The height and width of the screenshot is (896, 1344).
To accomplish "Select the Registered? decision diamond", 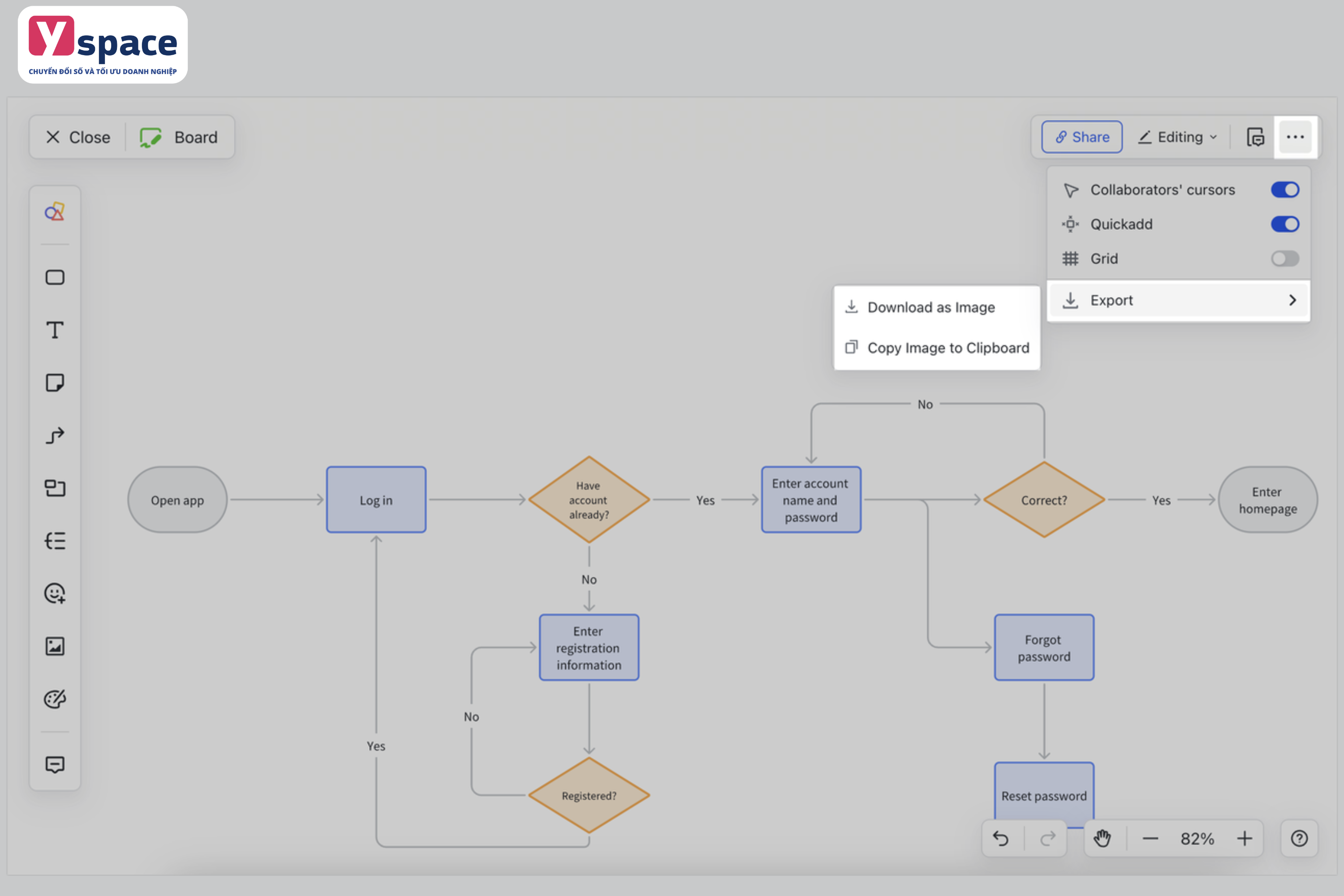I will tap(589, 796).
